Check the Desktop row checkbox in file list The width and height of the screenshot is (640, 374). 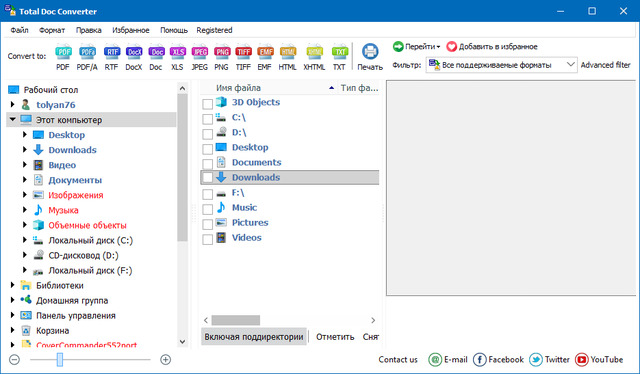(207, 149)
